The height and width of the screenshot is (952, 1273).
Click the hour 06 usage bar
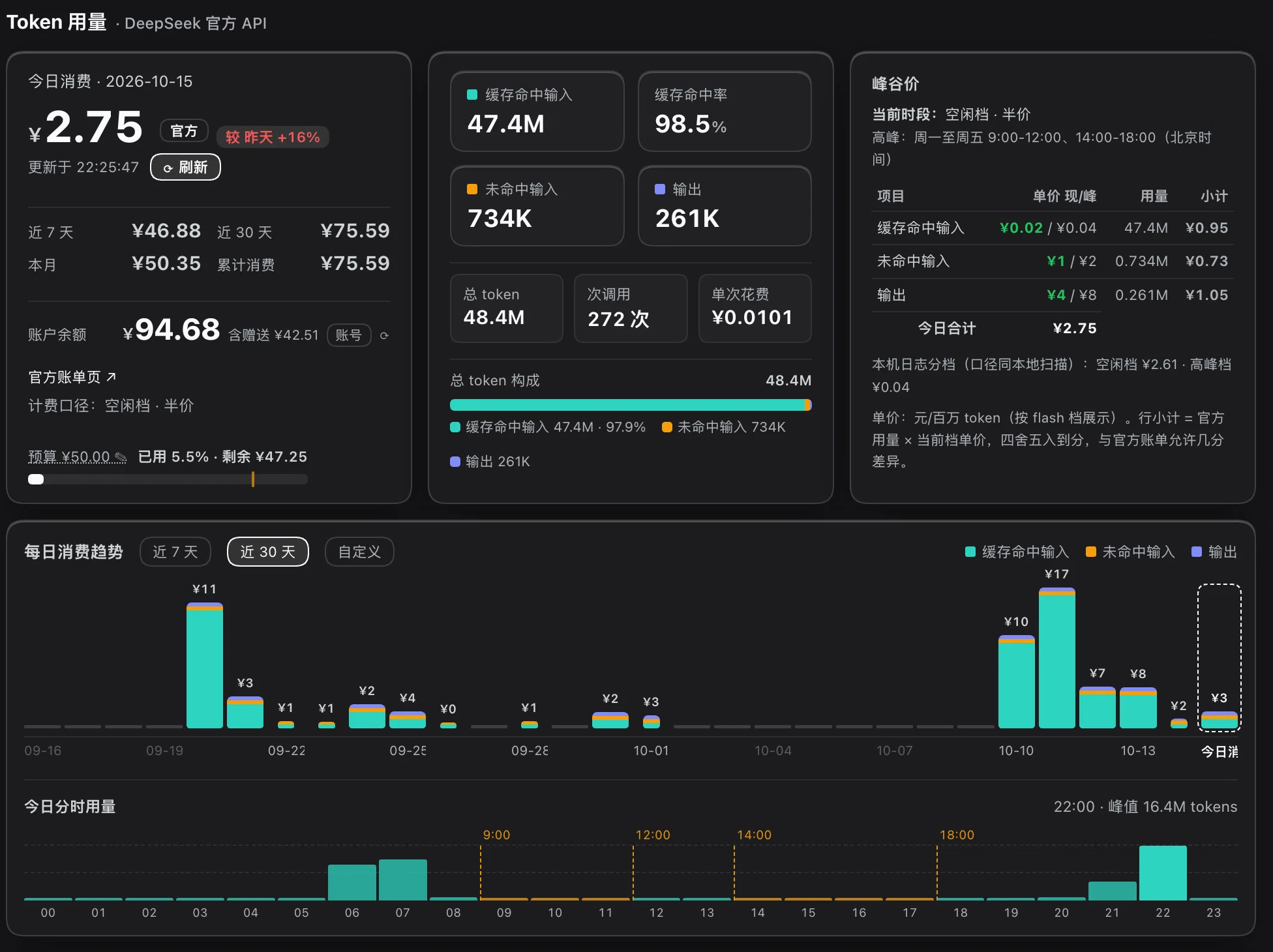coord(352,882)
